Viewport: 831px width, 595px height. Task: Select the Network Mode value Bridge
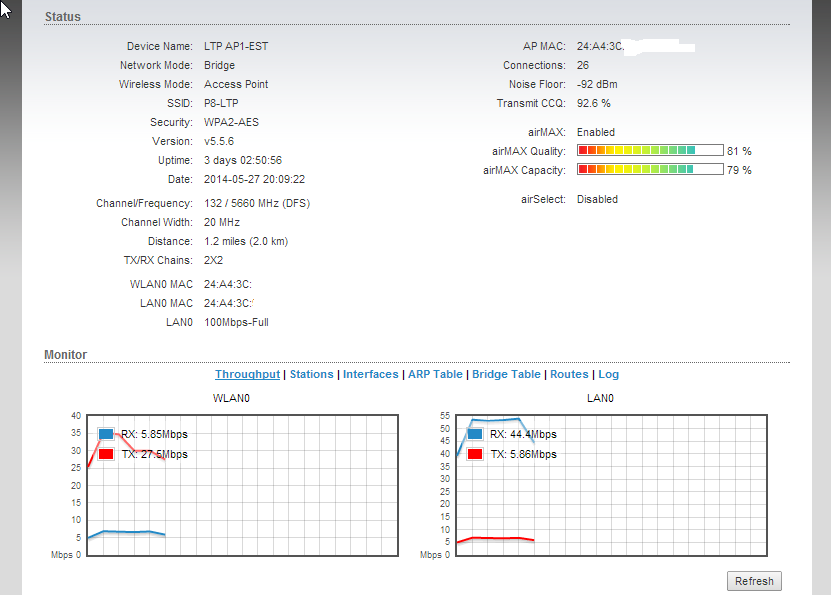coord(219,65)
